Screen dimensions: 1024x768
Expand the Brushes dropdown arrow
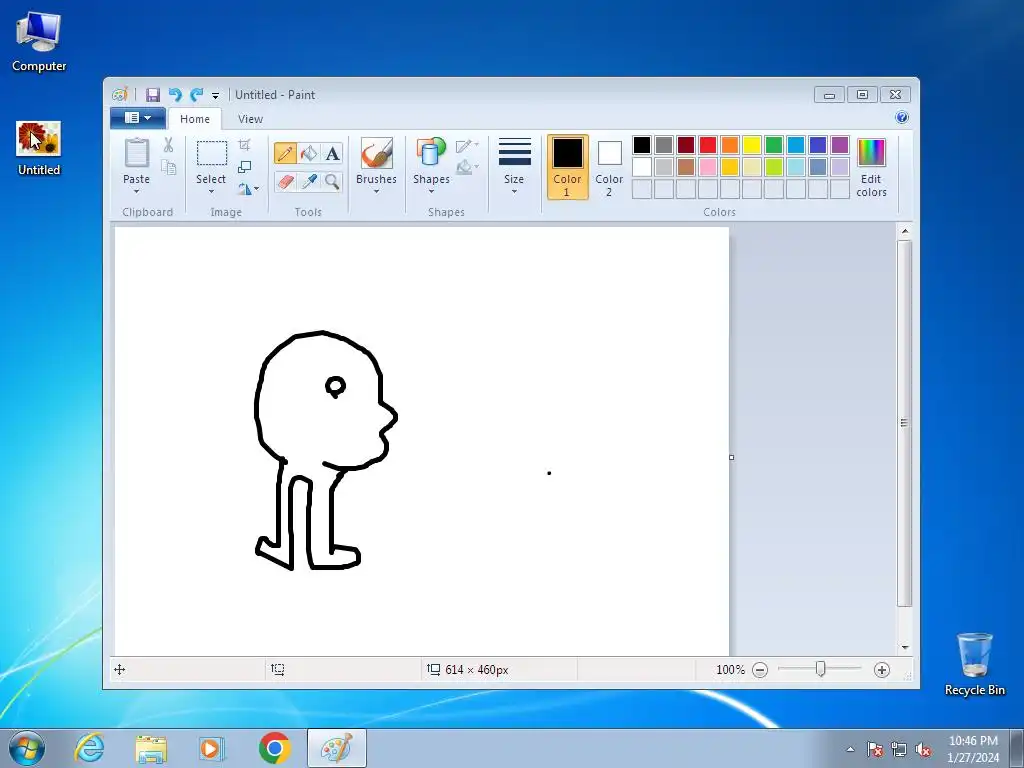pos(377,191)
